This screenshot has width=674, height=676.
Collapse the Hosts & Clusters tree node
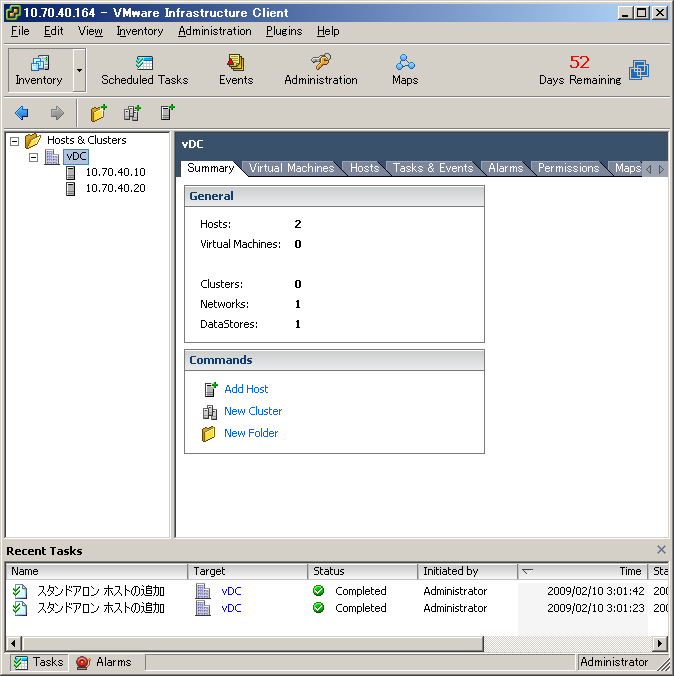15,141
